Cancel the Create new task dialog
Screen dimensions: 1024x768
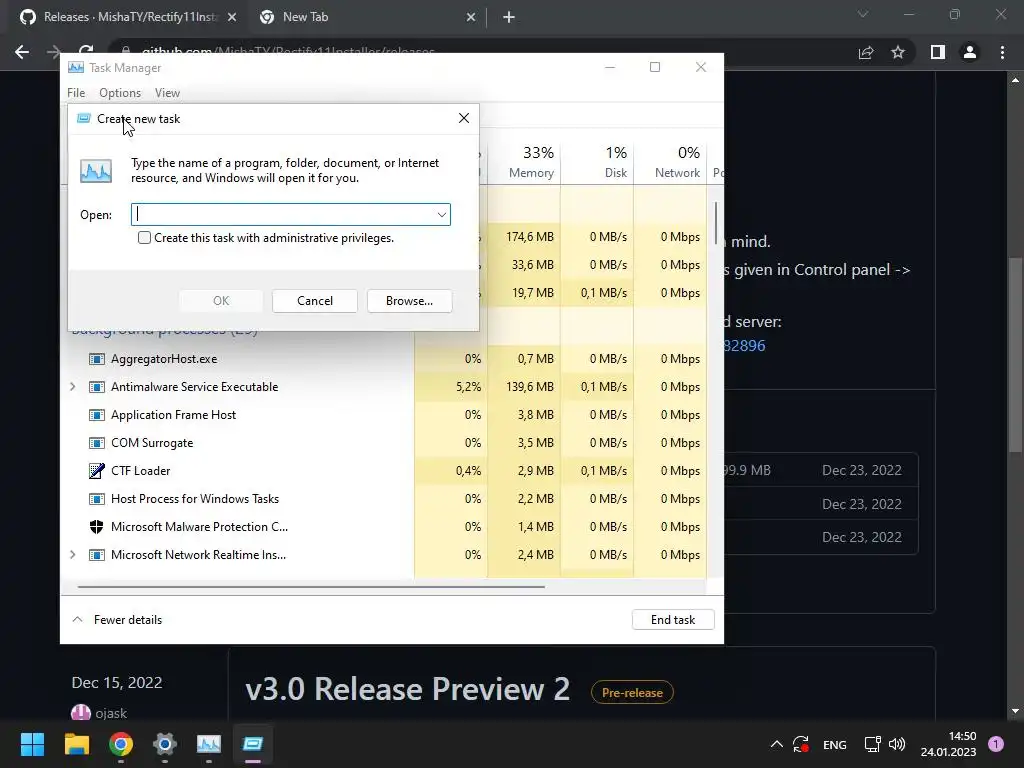tap(315, 301)
